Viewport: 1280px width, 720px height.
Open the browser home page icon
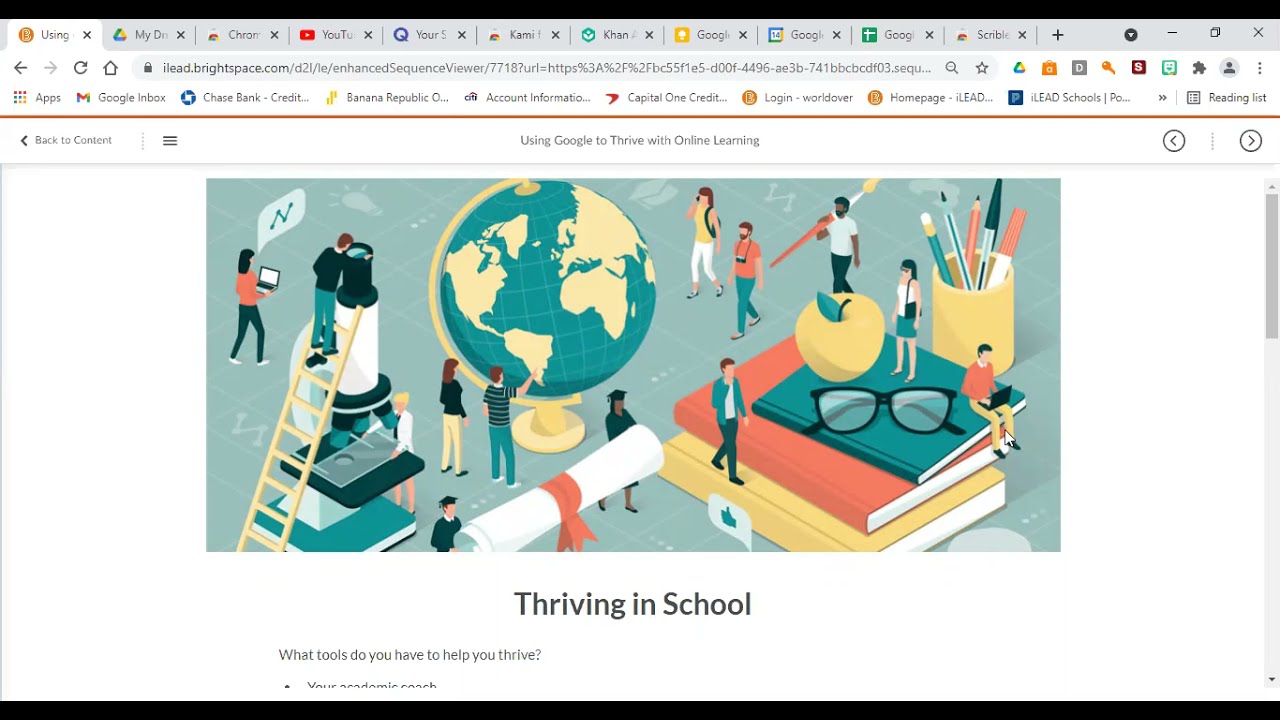pos(111,68)
